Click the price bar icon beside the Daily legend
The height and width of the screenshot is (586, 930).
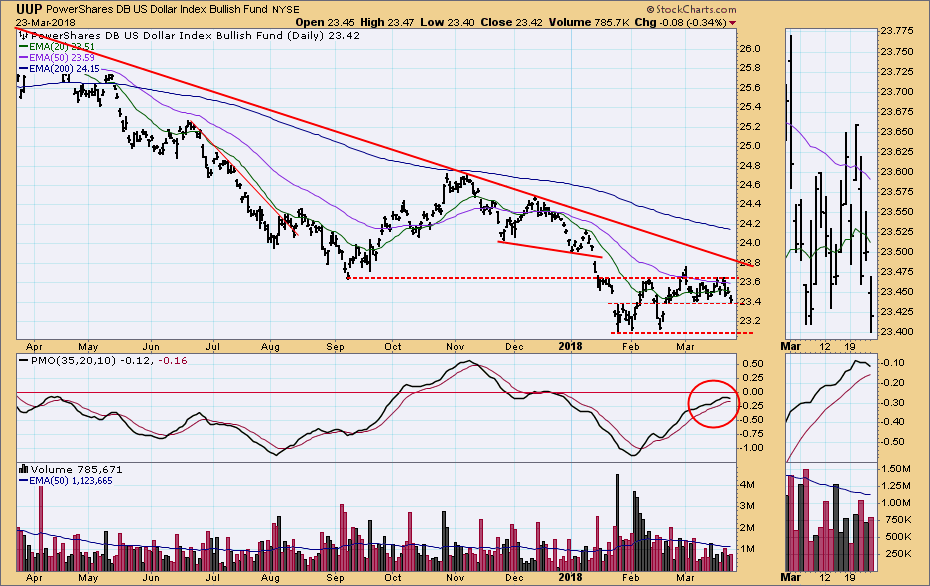24,35
